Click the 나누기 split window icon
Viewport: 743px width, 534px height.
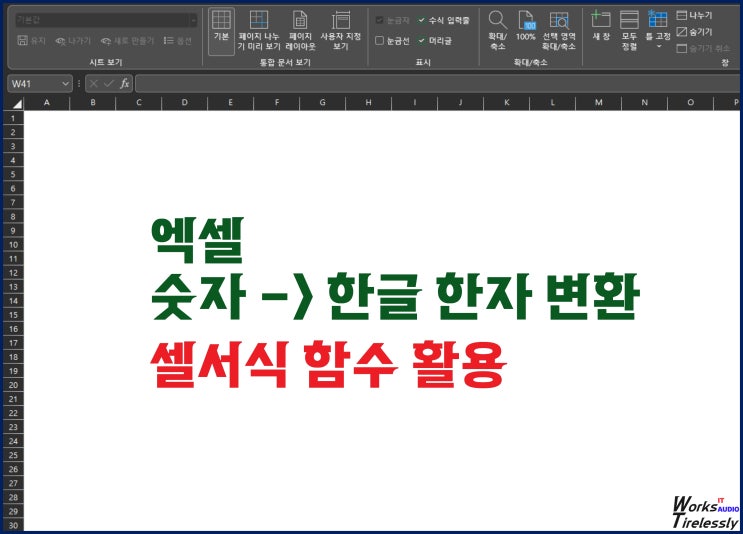click(x=681, y=15)
